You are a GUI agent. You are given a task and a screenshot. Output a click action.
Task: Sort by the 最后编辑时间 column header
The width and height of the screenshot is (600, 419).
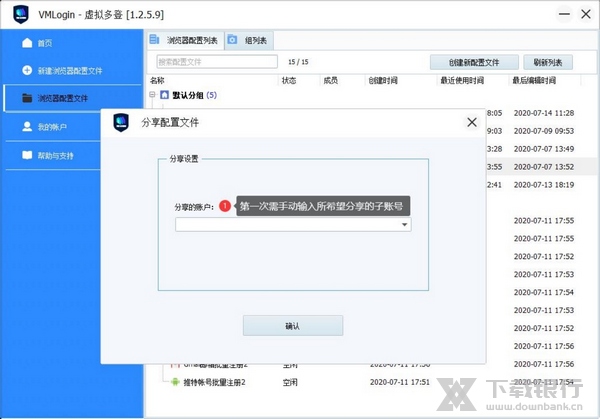534,80
